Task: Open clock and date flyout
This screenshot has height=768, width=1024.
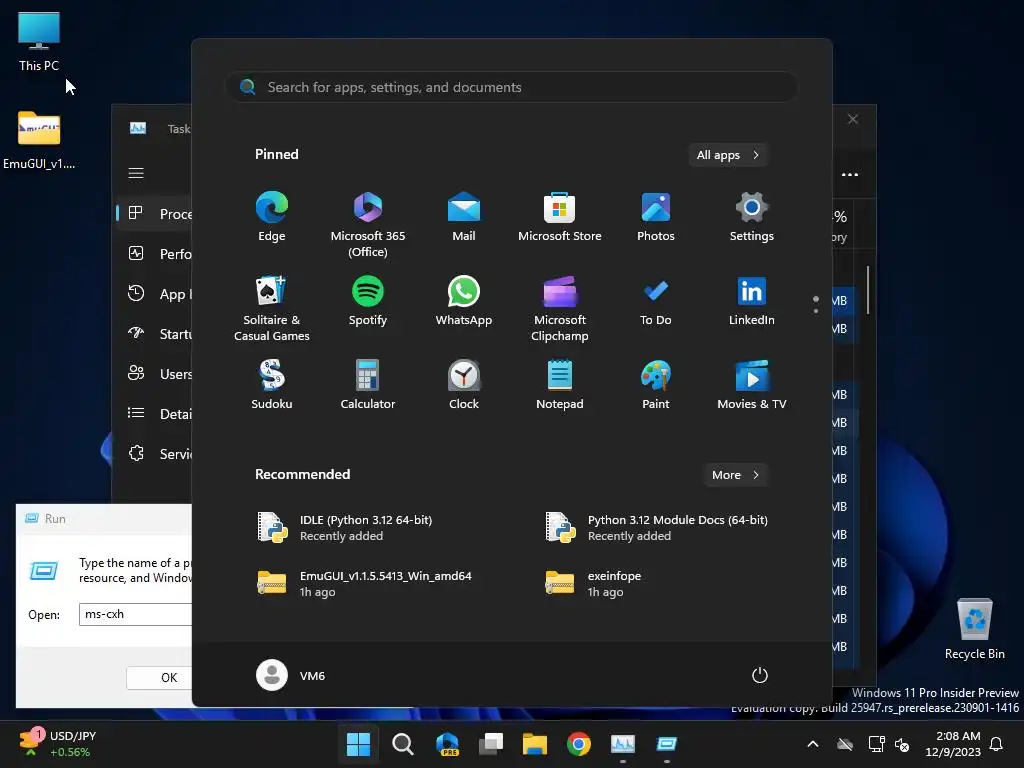Action: [x=953, y=744]
